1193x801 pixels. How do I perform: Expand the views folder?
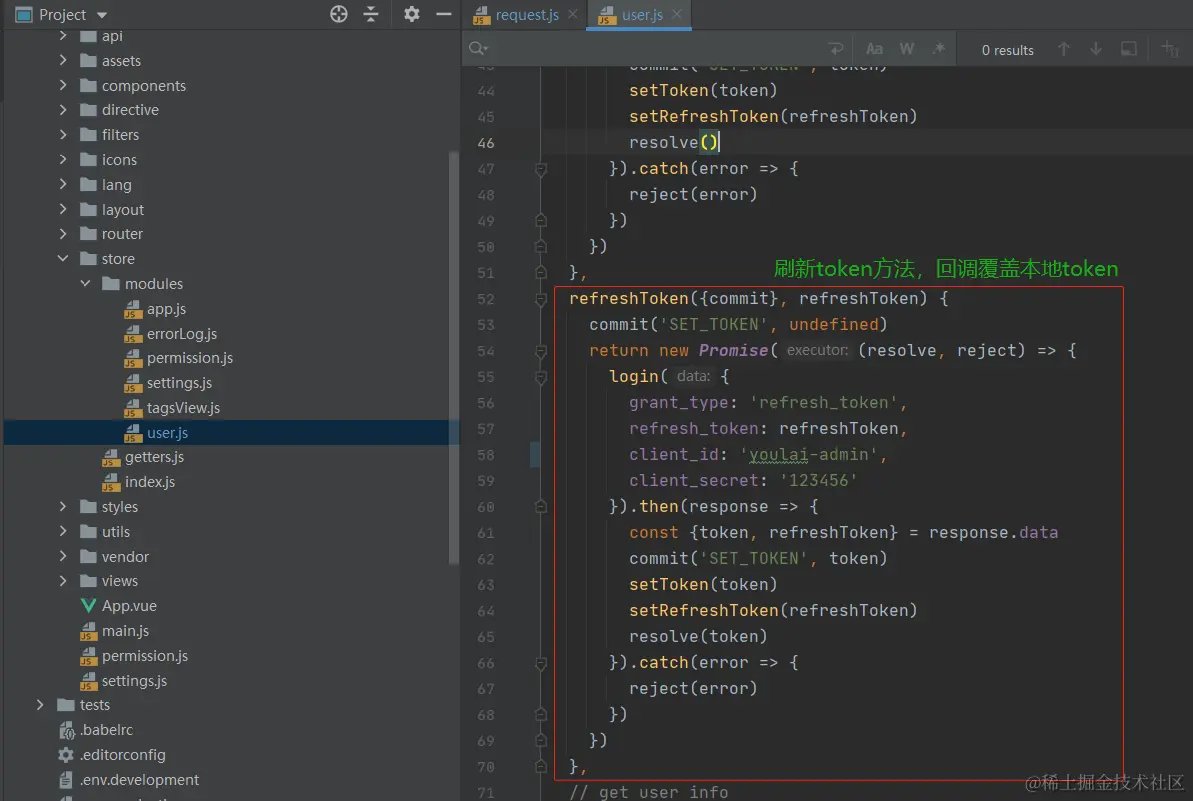coord(63,581)
